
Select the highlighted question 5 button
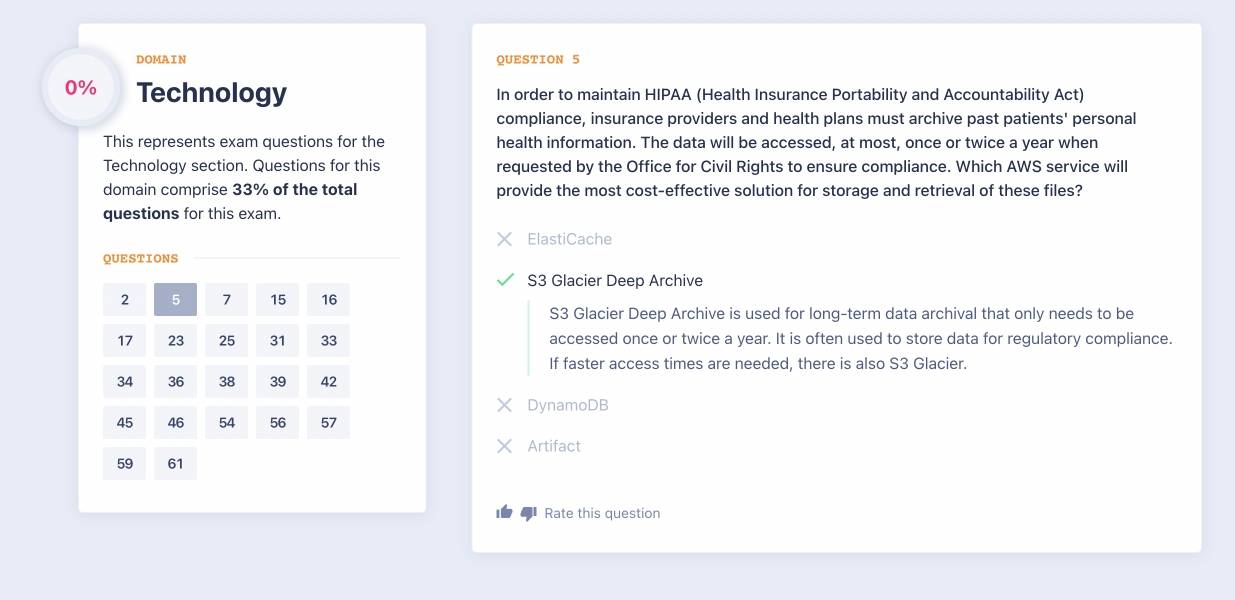pyautogui.click(x=176, y=299)
